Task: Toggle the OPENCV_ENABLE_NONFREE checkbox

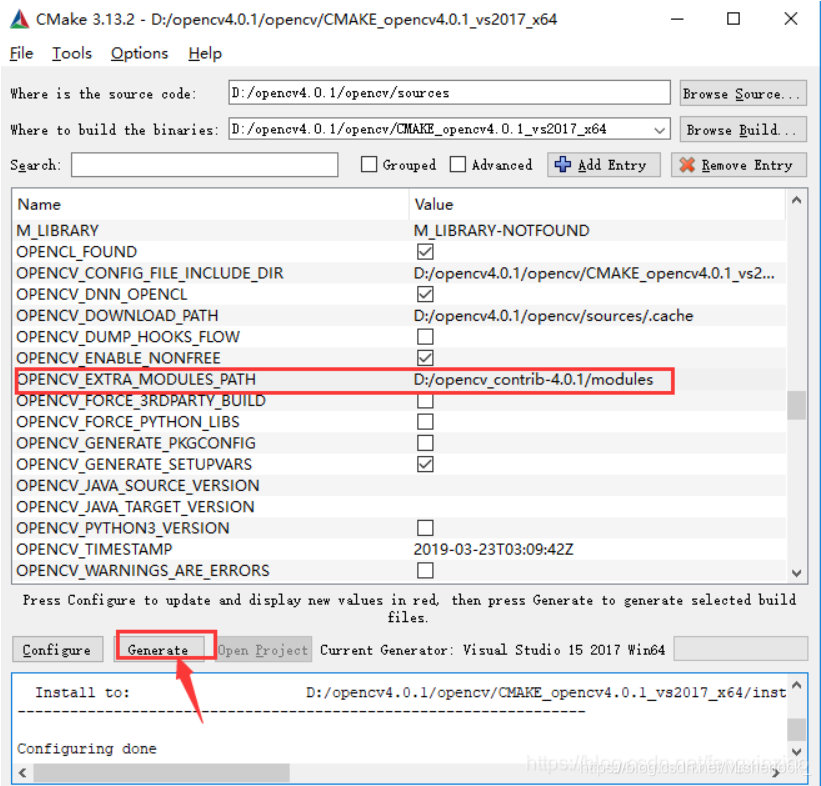Action: (x=425, y=358)
